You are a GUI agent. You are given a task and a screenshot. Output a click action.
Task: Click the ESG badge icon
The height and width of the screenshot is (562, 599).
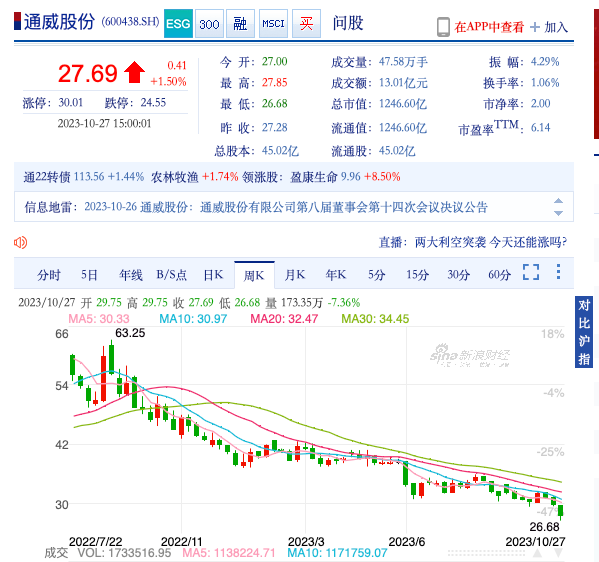point(178,24)
